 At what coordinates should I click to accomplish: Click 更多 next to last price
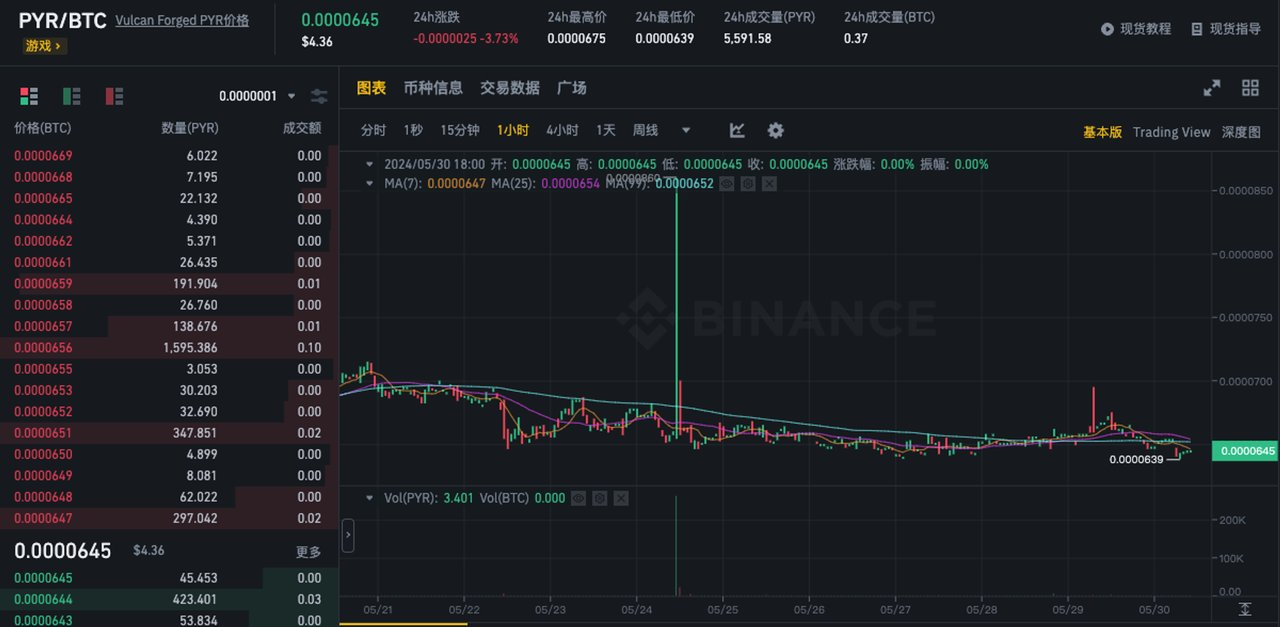coord(308,552)
